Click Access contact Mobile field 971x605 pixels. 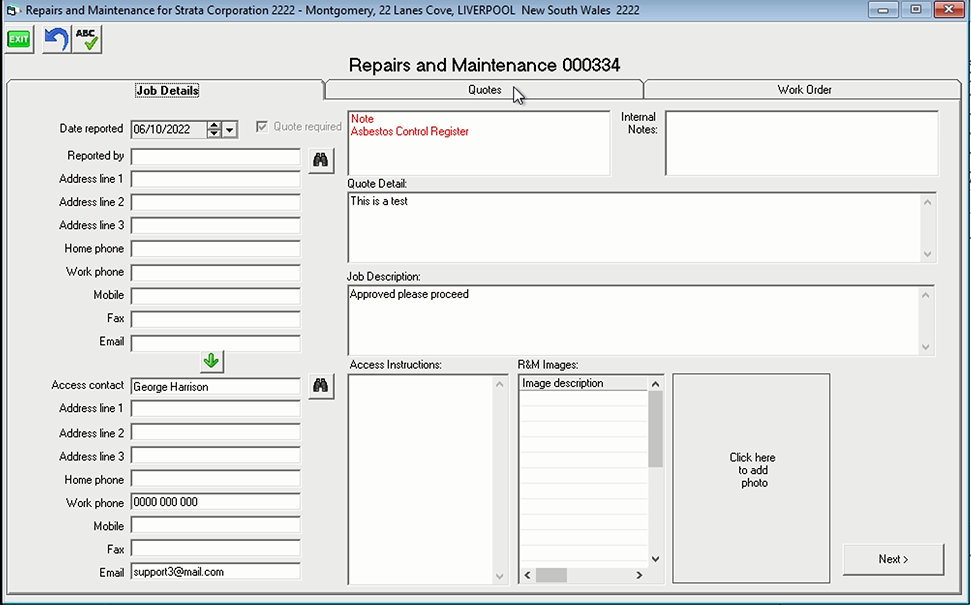(216, 526)
